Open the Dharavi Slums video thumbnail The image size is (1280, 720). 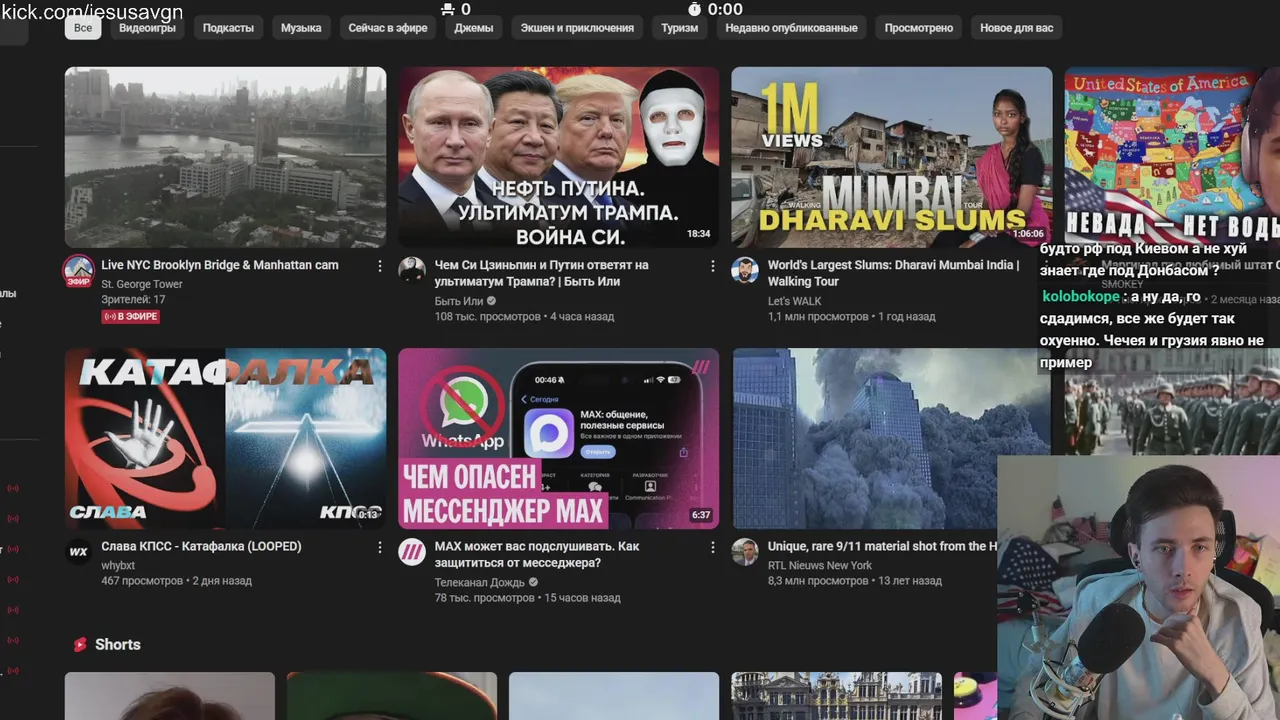tap(891, 157)
